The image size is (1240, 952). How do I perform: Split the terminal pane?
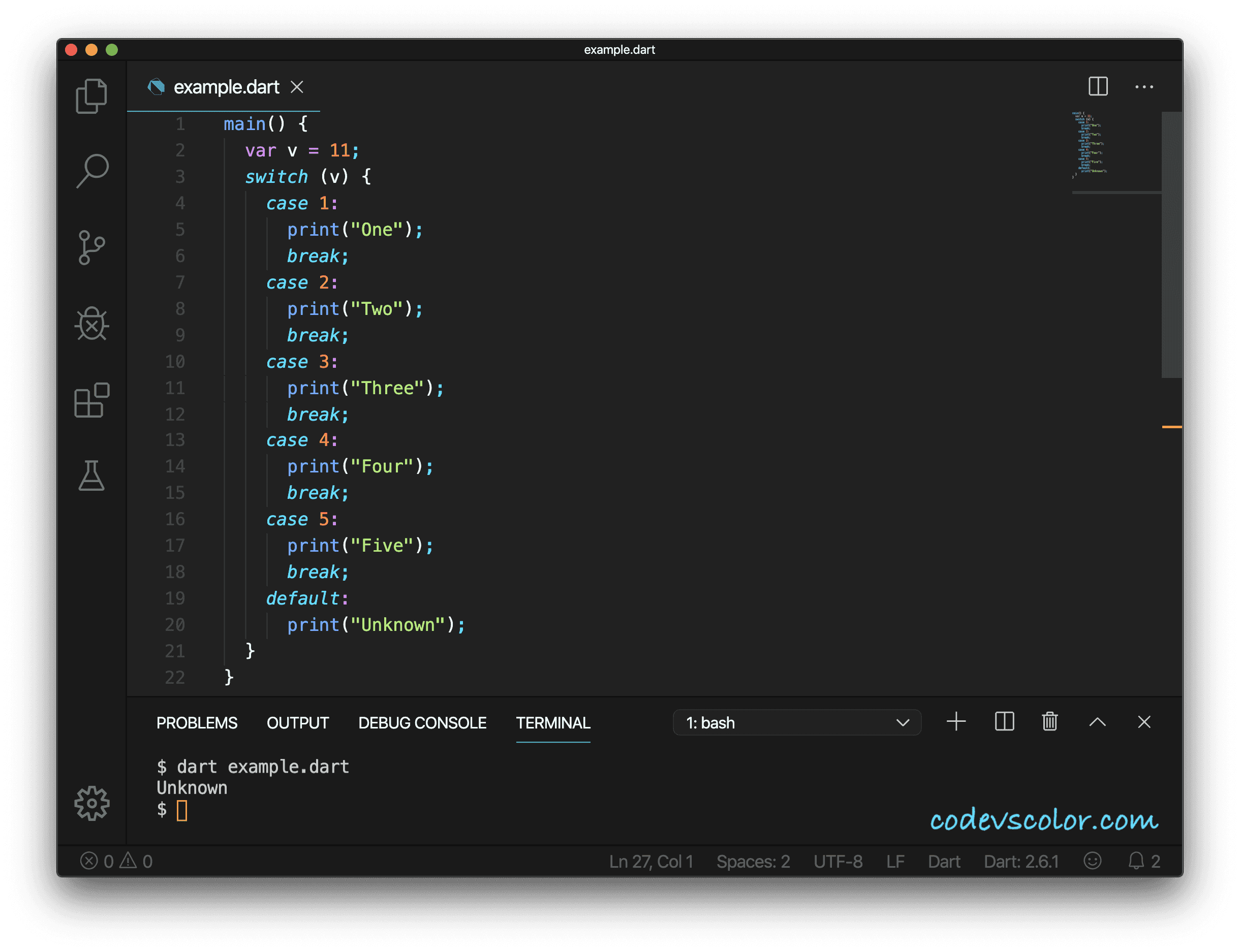point(1004,721)
